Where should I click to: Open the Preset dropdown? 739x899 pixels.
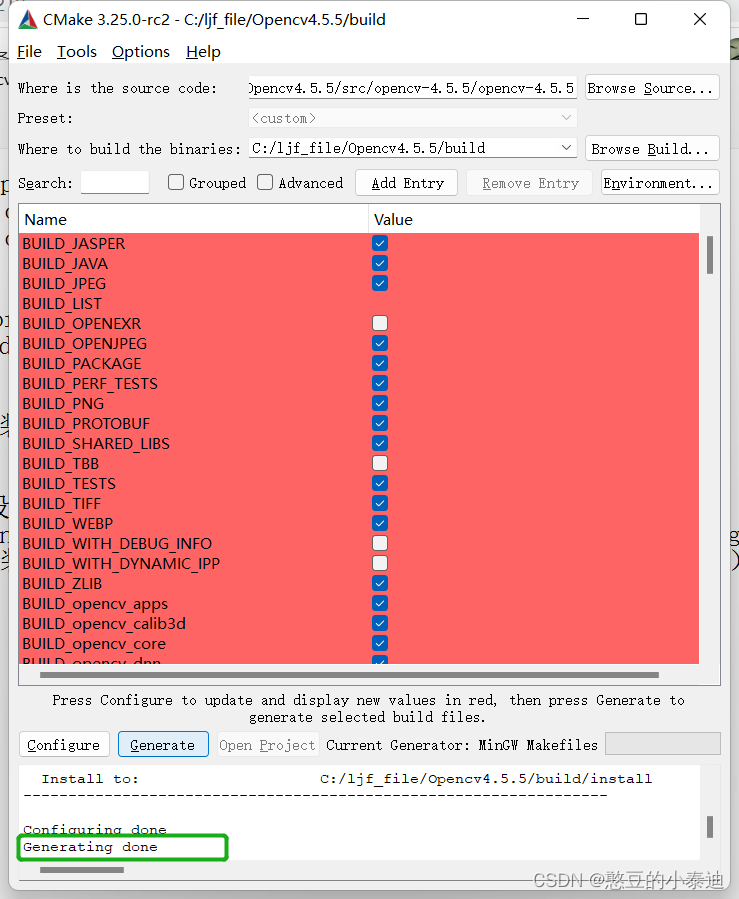click(x=412, y=118)
